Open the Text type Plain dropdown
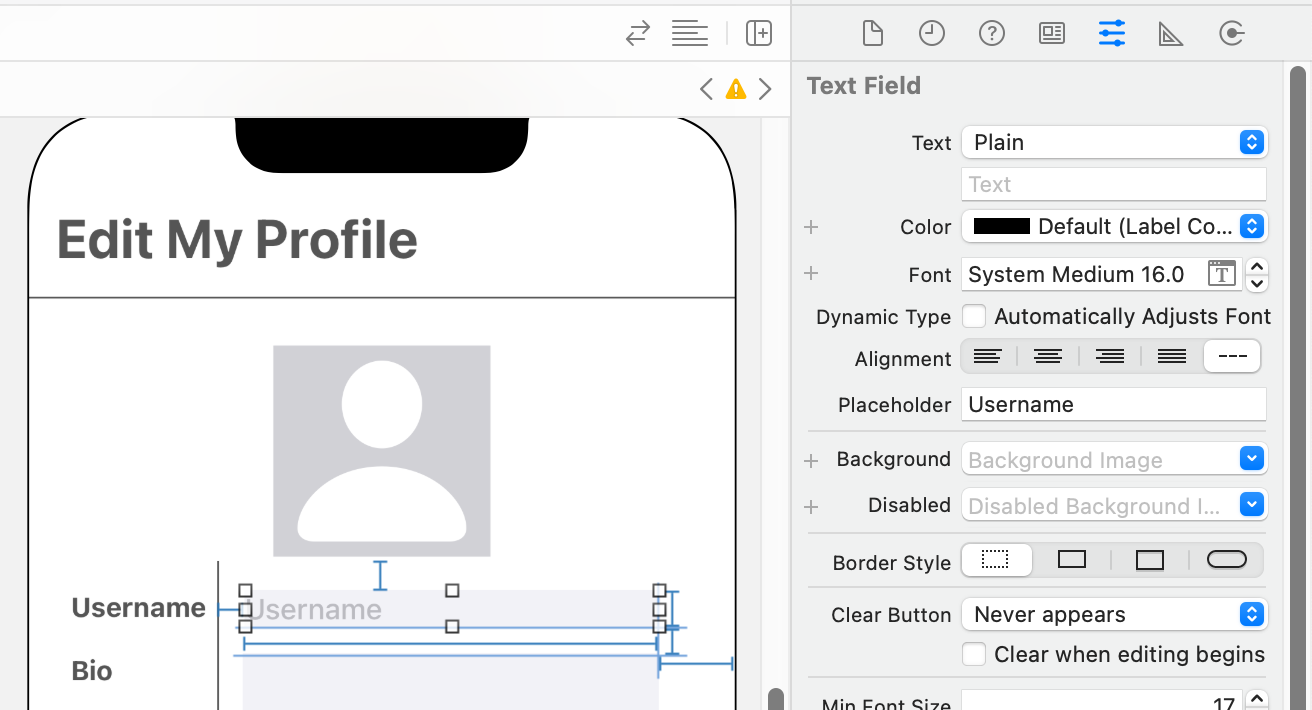 (x=1114, y=142)
